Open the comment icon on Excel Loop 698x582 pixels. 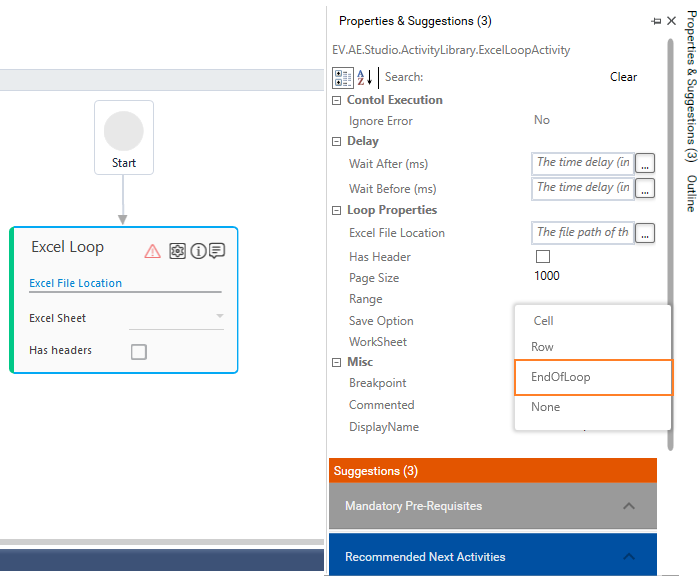pyautogui.click(x=216, y=251)
